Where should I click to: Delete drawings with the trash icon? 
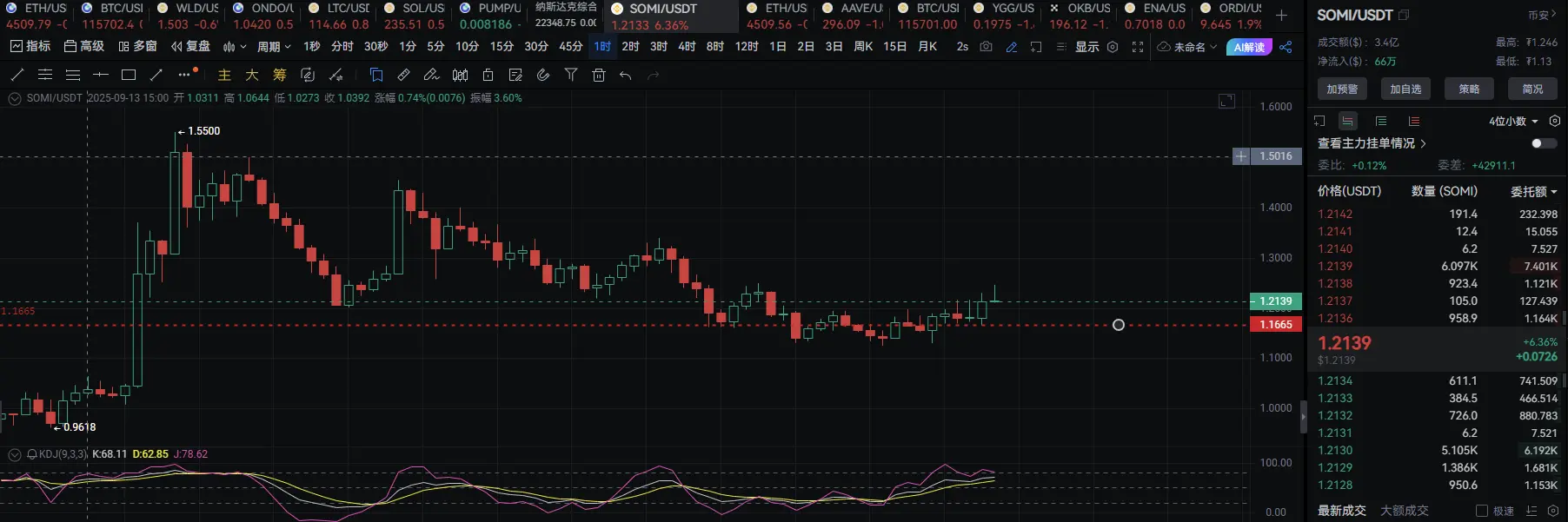[x=599, y=75]
